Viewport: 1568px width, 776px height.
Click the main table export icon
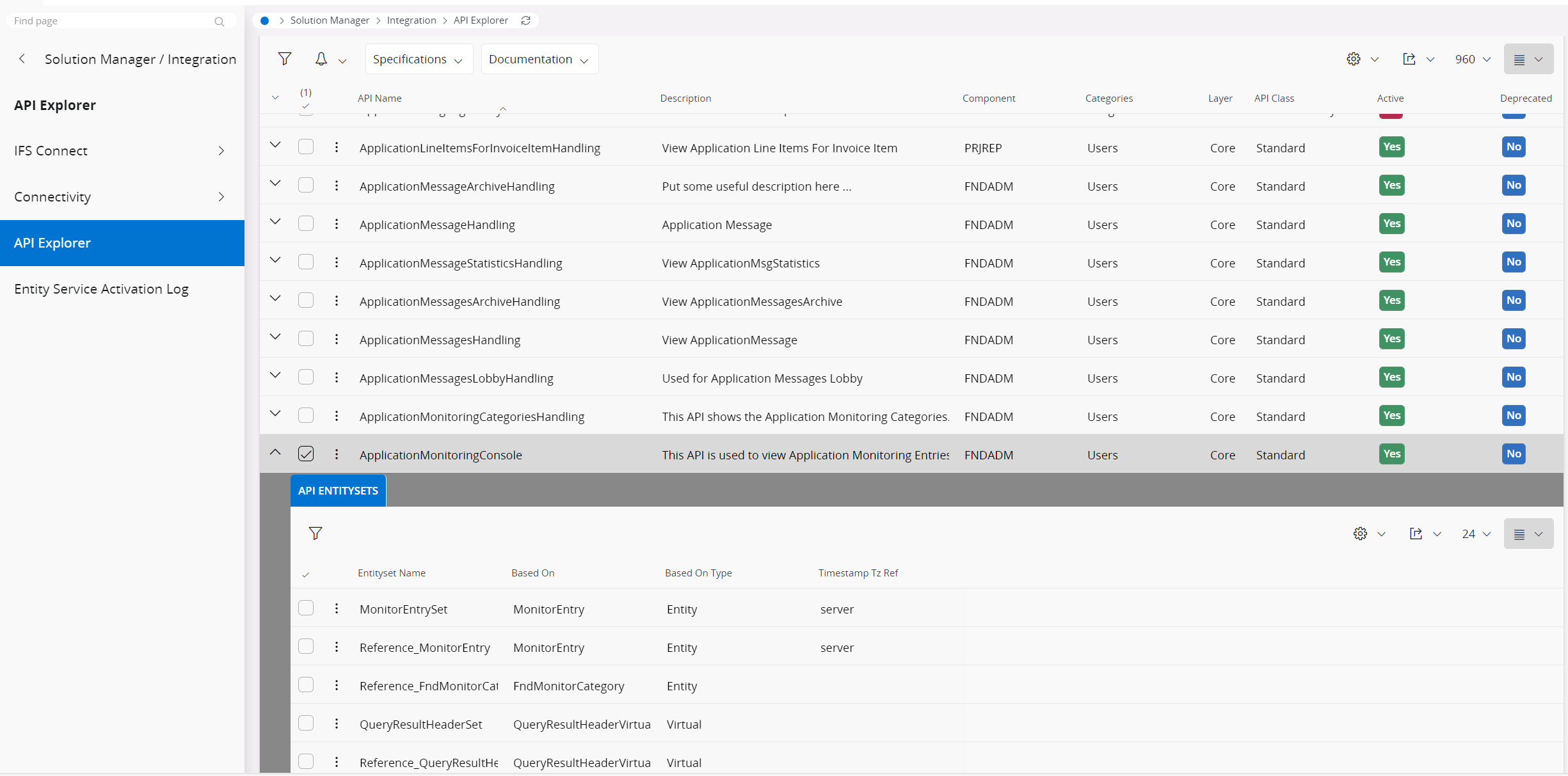pos(1409,59)
